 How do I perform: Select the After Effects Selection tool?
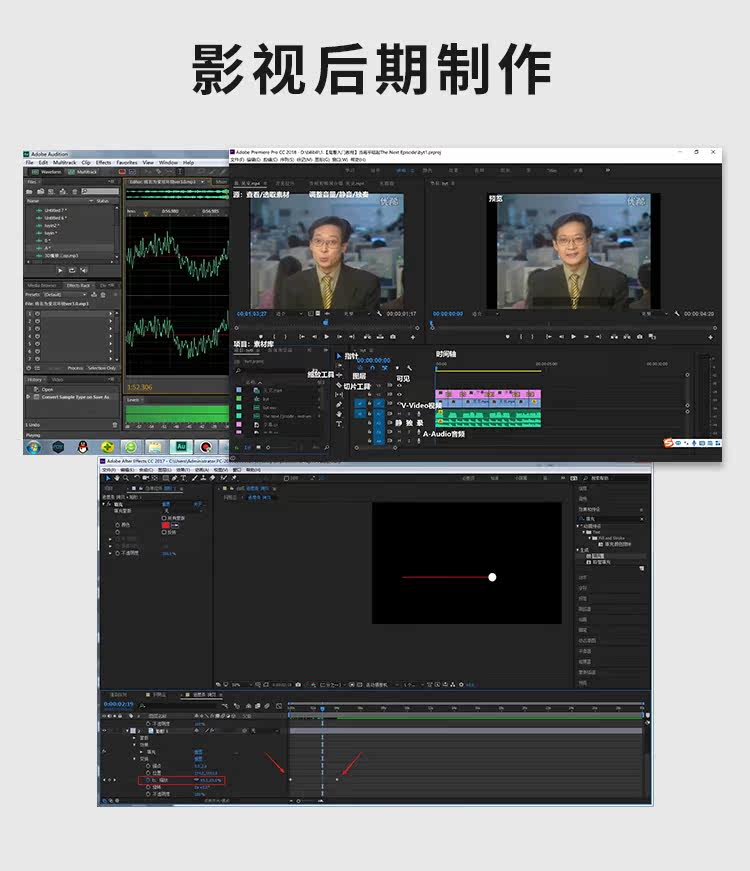tap(108, 478)
